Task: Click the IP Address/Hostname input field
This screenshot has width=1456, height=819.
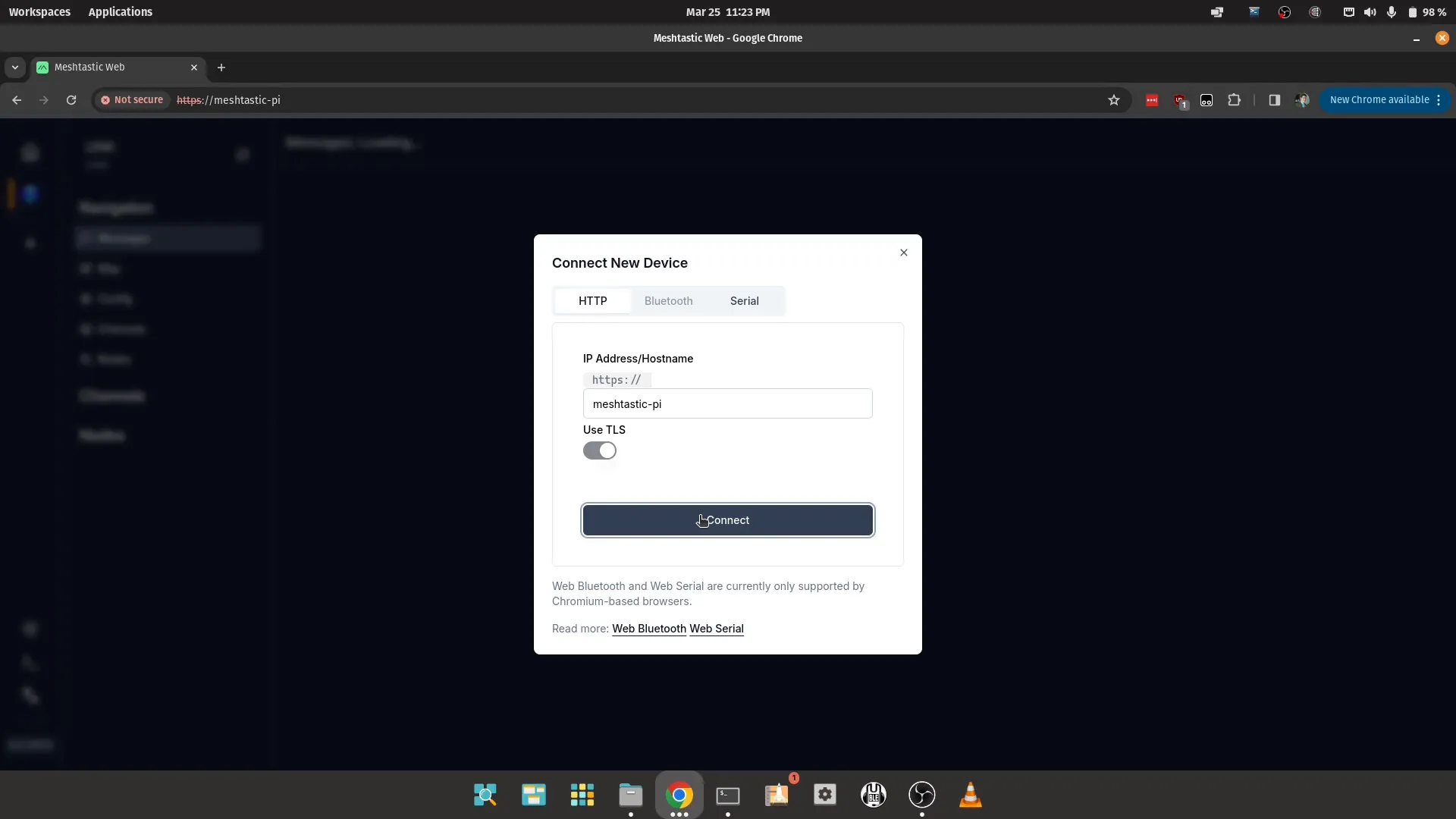Action: tap(727, 403)
